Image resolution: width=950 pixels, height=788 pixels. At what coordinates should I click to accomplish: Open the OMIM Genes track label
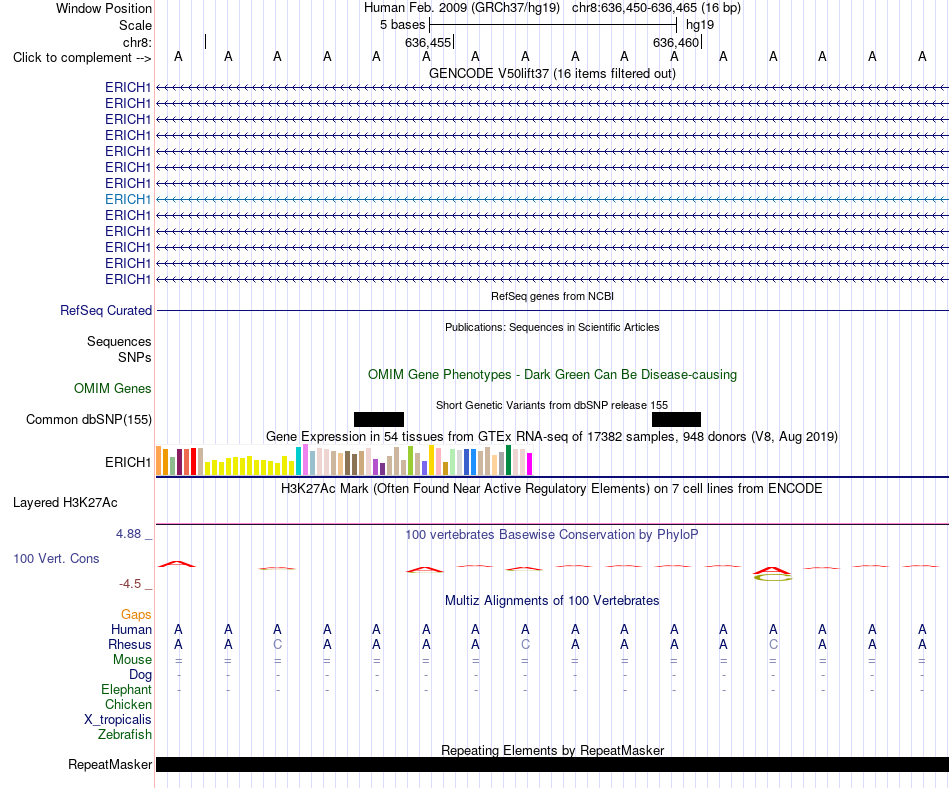click(112, 388)
